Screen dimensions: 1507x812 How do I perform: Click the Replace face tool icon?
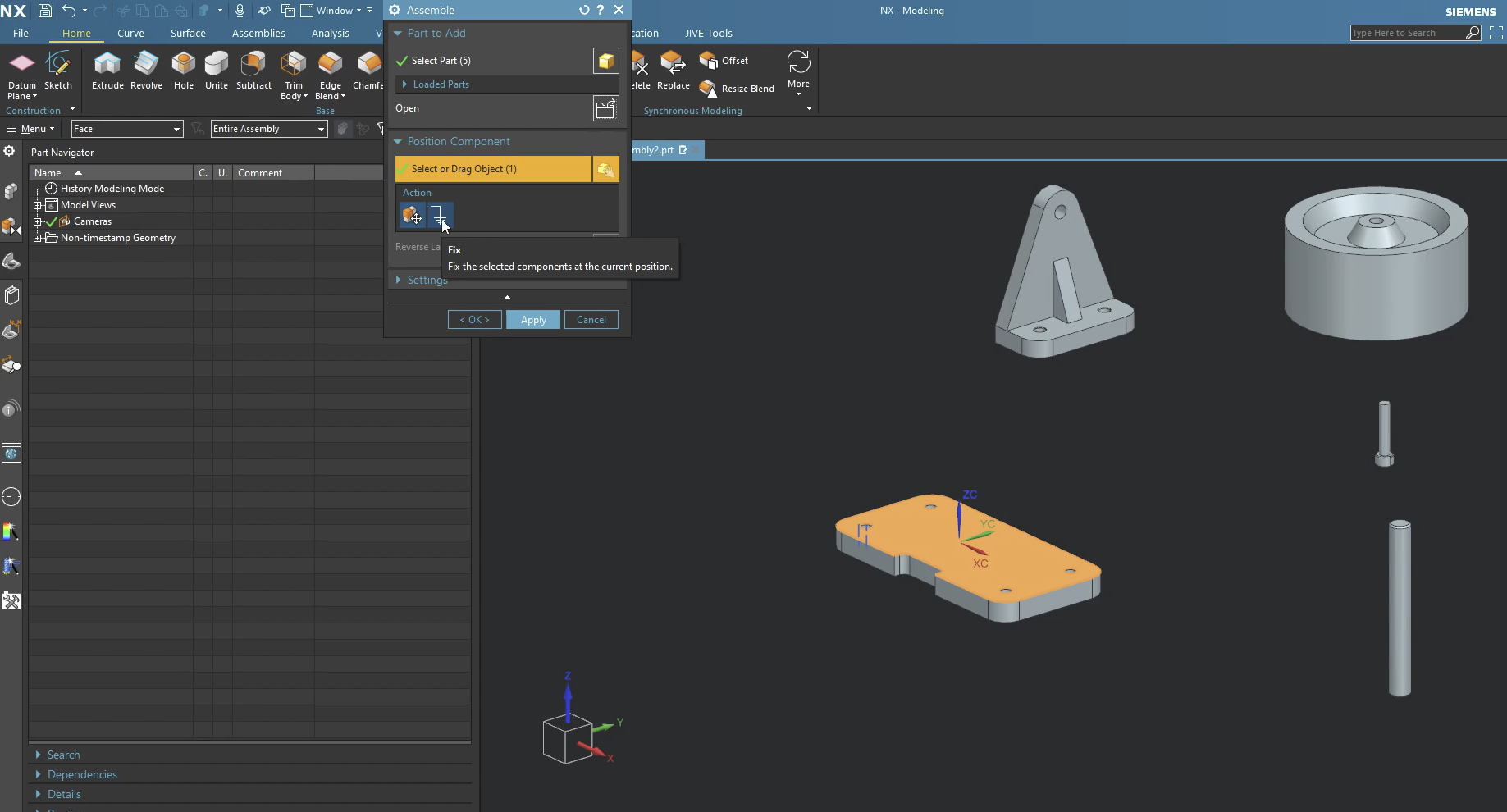tap(673, 71)
